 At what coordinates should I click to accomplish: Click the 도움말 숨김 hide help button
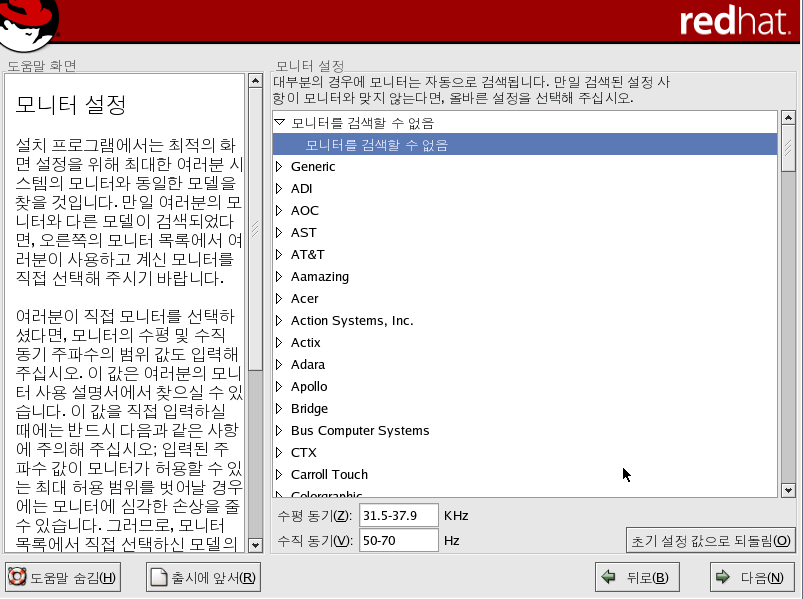63,577
